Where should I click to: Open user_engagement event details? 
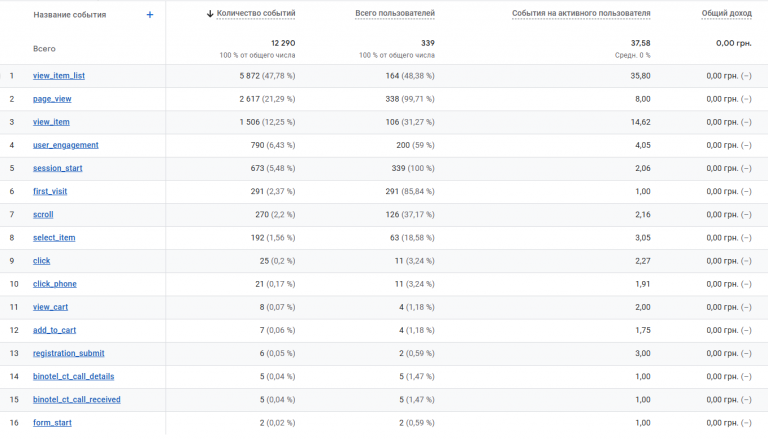tap(66, 145)
